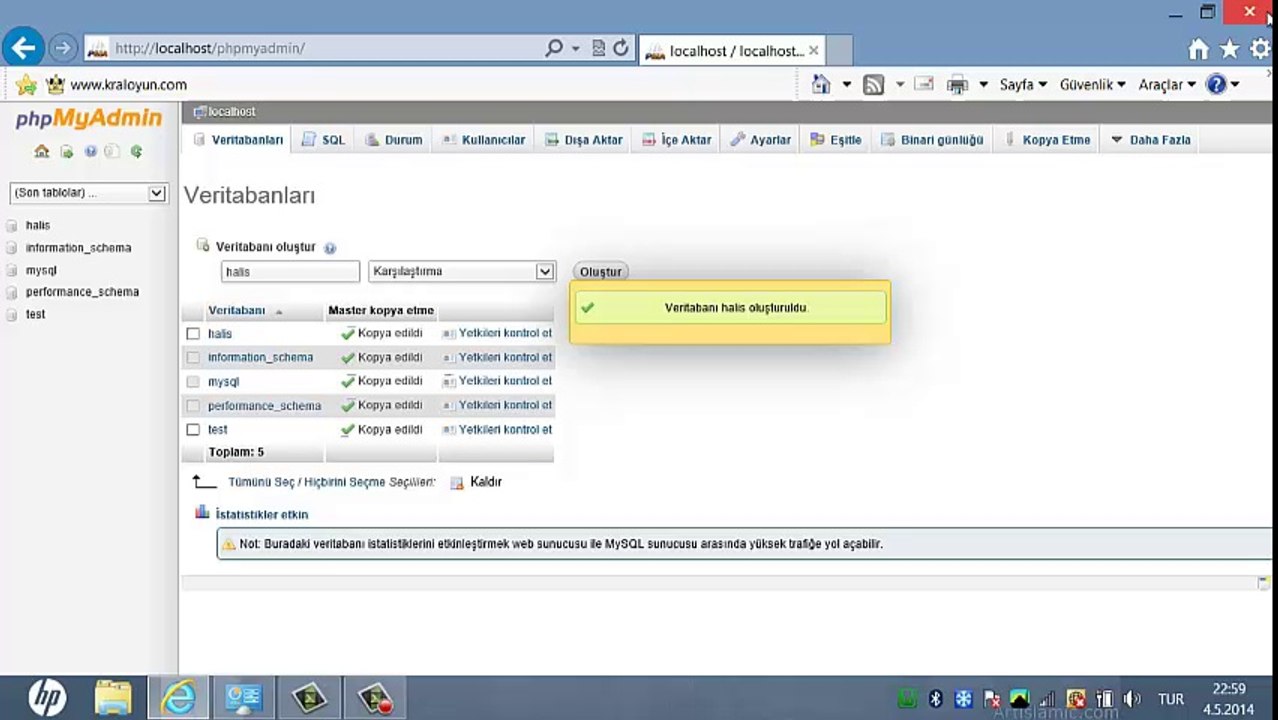Open the Binari günlüğü tab
The height and width of the screenshot is (720, 1278).
pyautogui.click(x=932, y=140)
